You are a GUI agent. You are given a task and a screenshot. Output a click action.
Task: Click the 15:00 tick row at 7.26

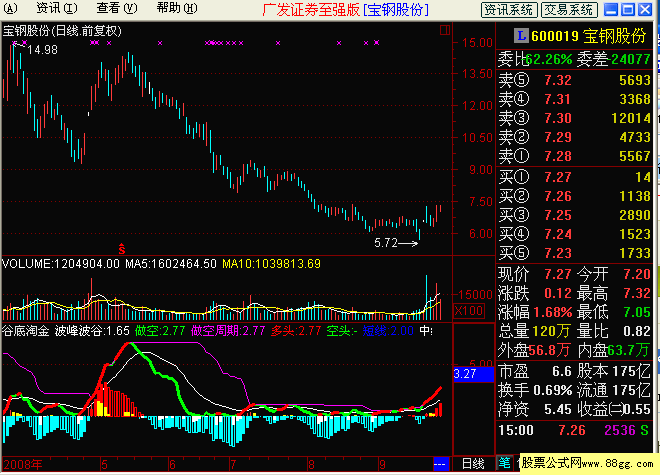(574, 430)
